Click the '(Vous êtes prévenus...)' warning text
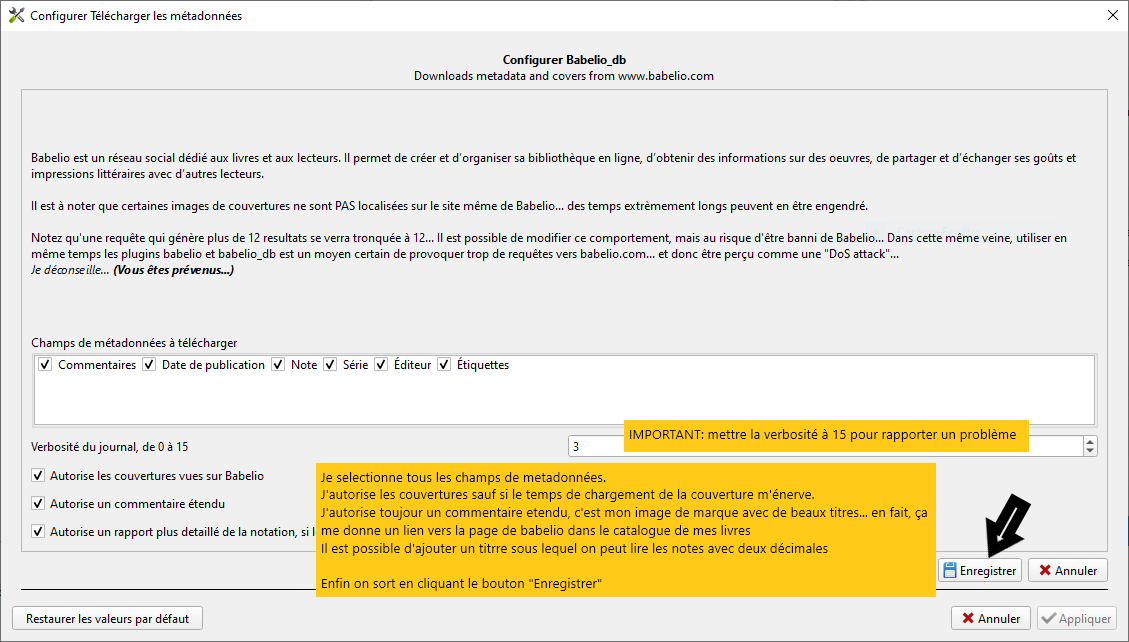1129x642 pixels. point(174,270)
